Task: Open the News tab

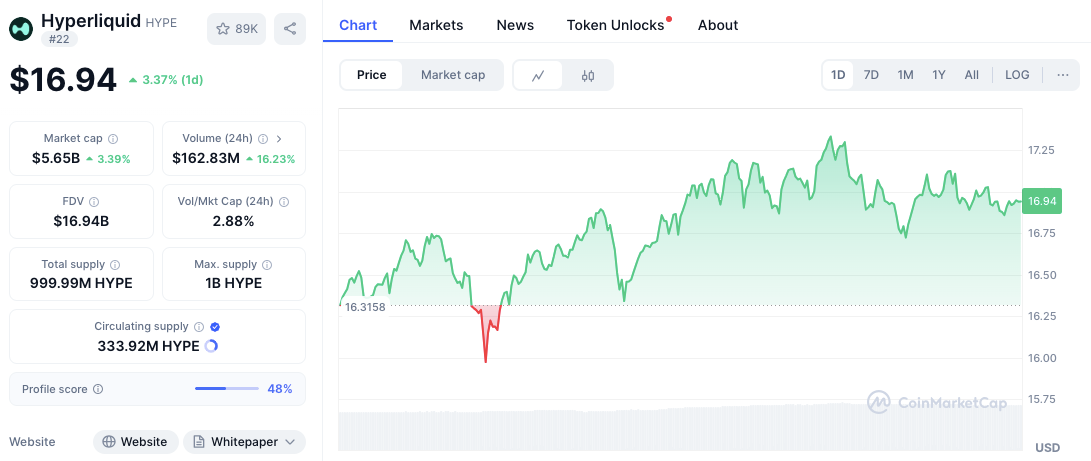Action: [x=515, y=25]
